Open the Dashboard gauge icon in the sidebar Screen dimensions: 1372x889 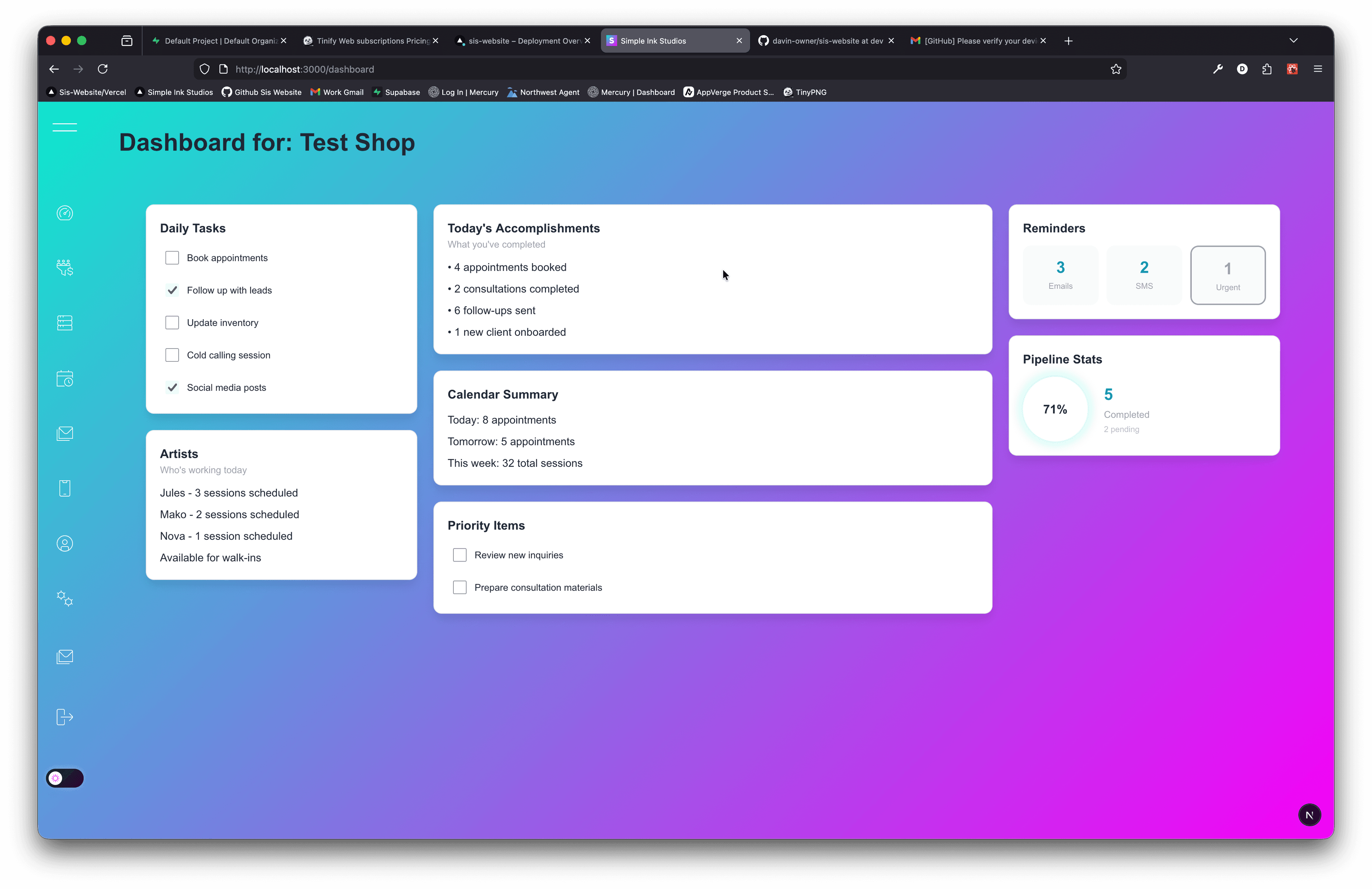pos(65,213)
